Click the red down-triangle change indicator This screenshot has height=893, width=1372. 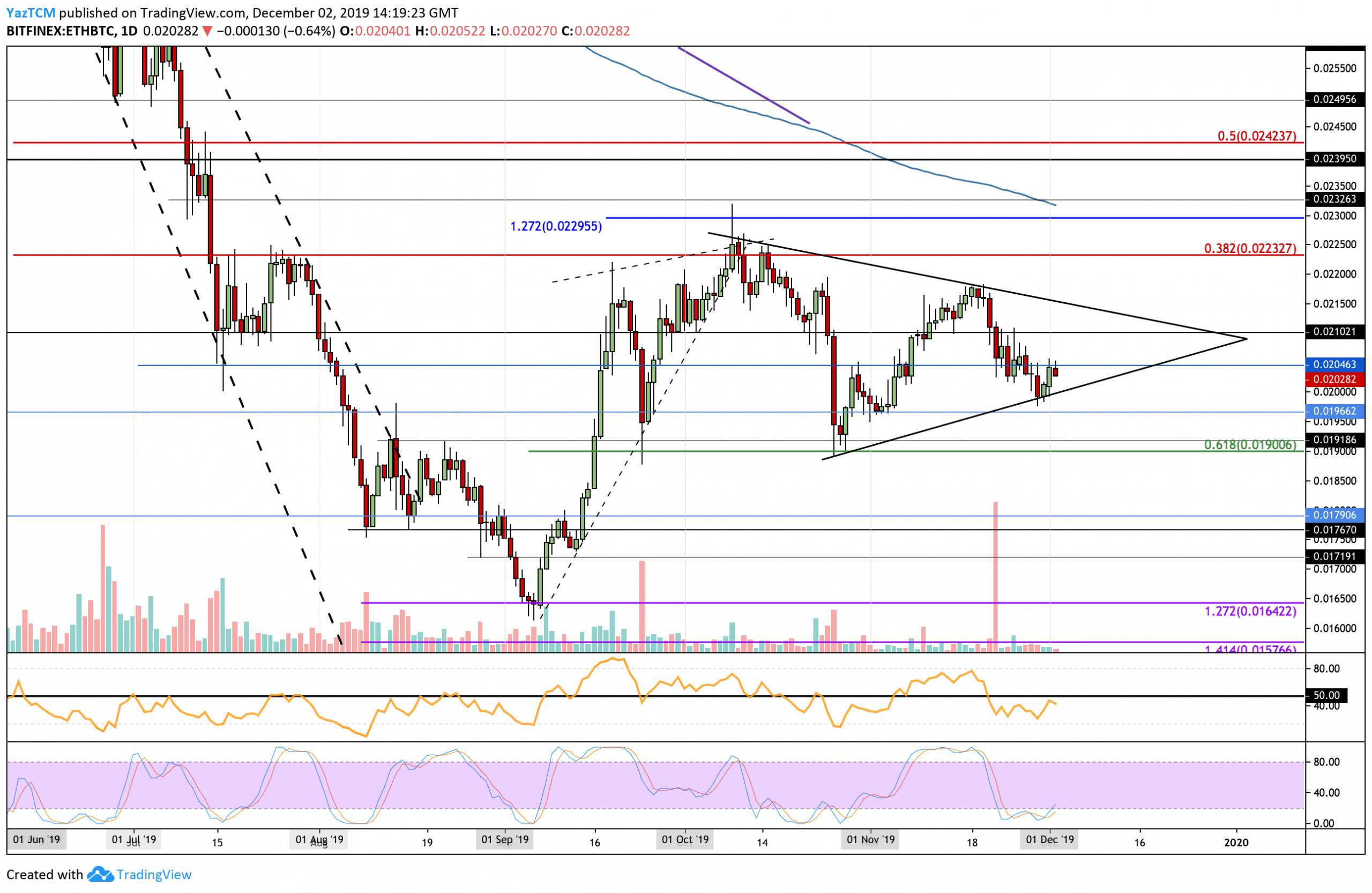207,32
